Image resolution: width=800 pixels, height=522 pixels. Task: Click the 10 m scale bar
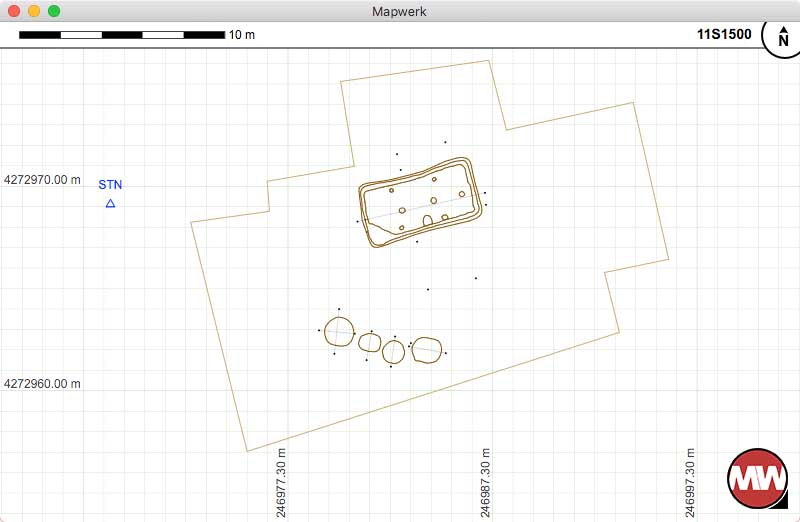pos(122,35)
